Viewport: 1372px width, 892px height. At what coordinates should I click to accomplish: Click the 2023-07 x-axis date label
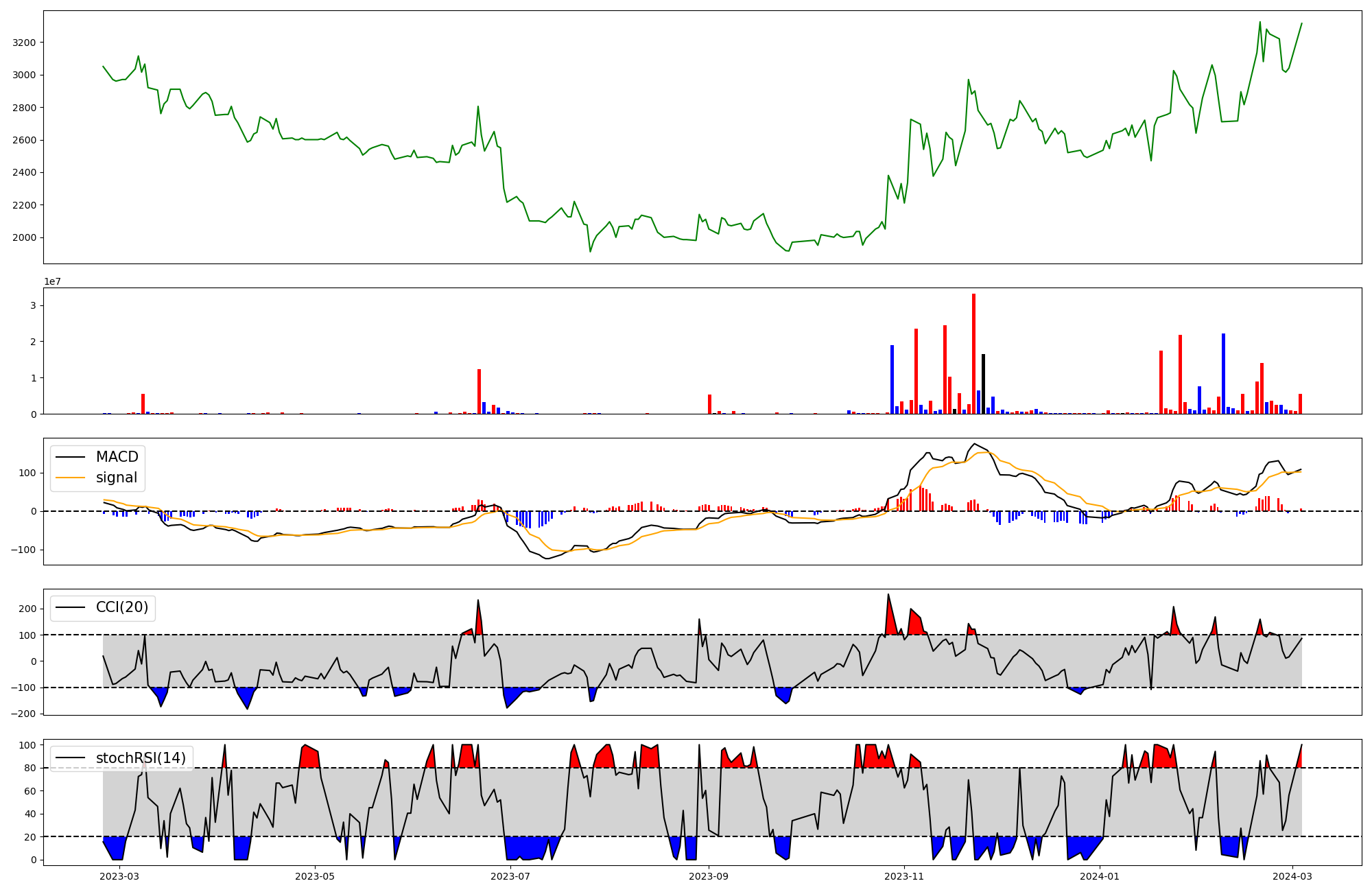click(511, 876)
